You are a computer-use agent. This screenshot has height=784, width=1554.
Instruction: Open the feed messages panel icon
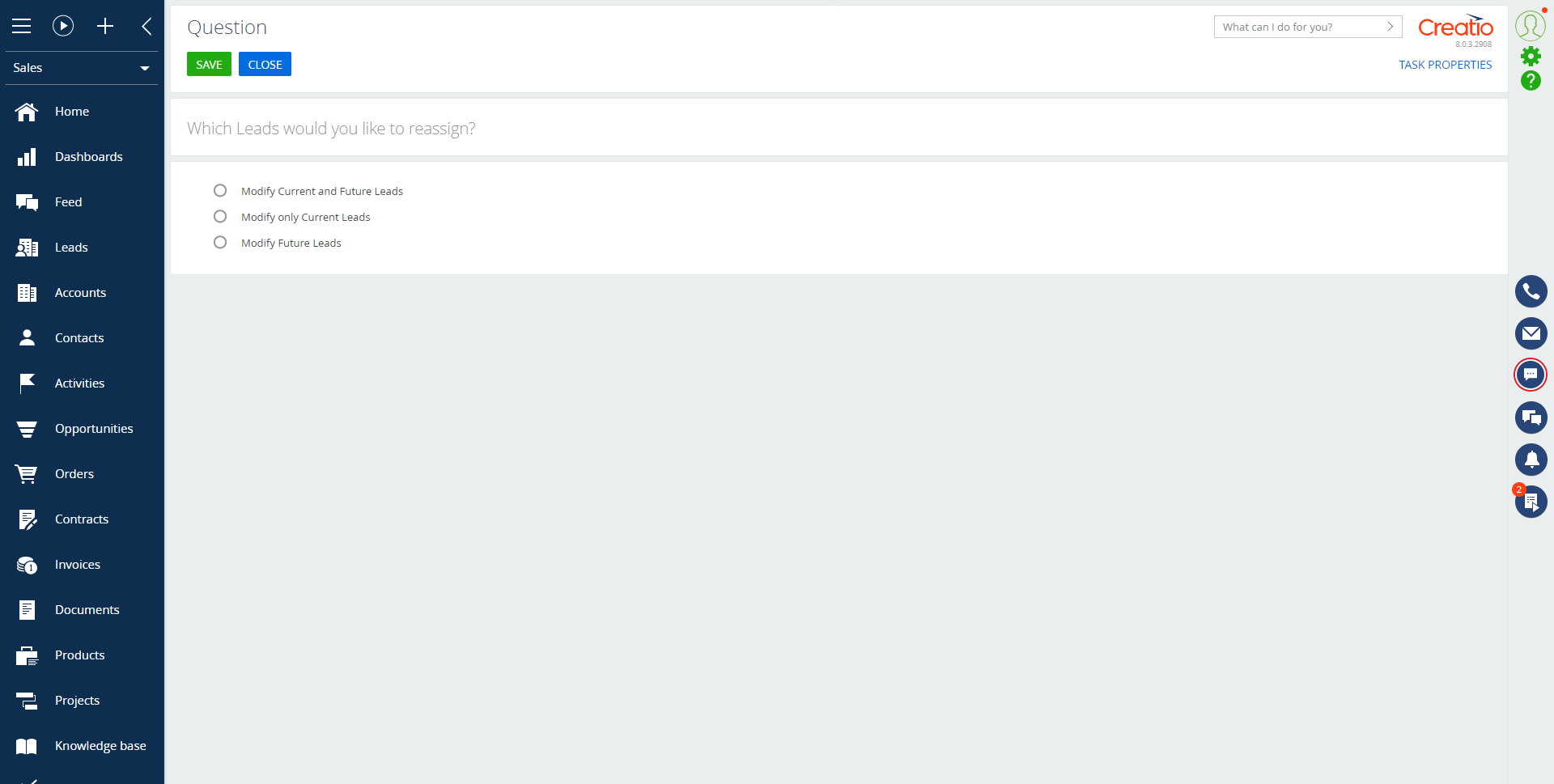1531,417
